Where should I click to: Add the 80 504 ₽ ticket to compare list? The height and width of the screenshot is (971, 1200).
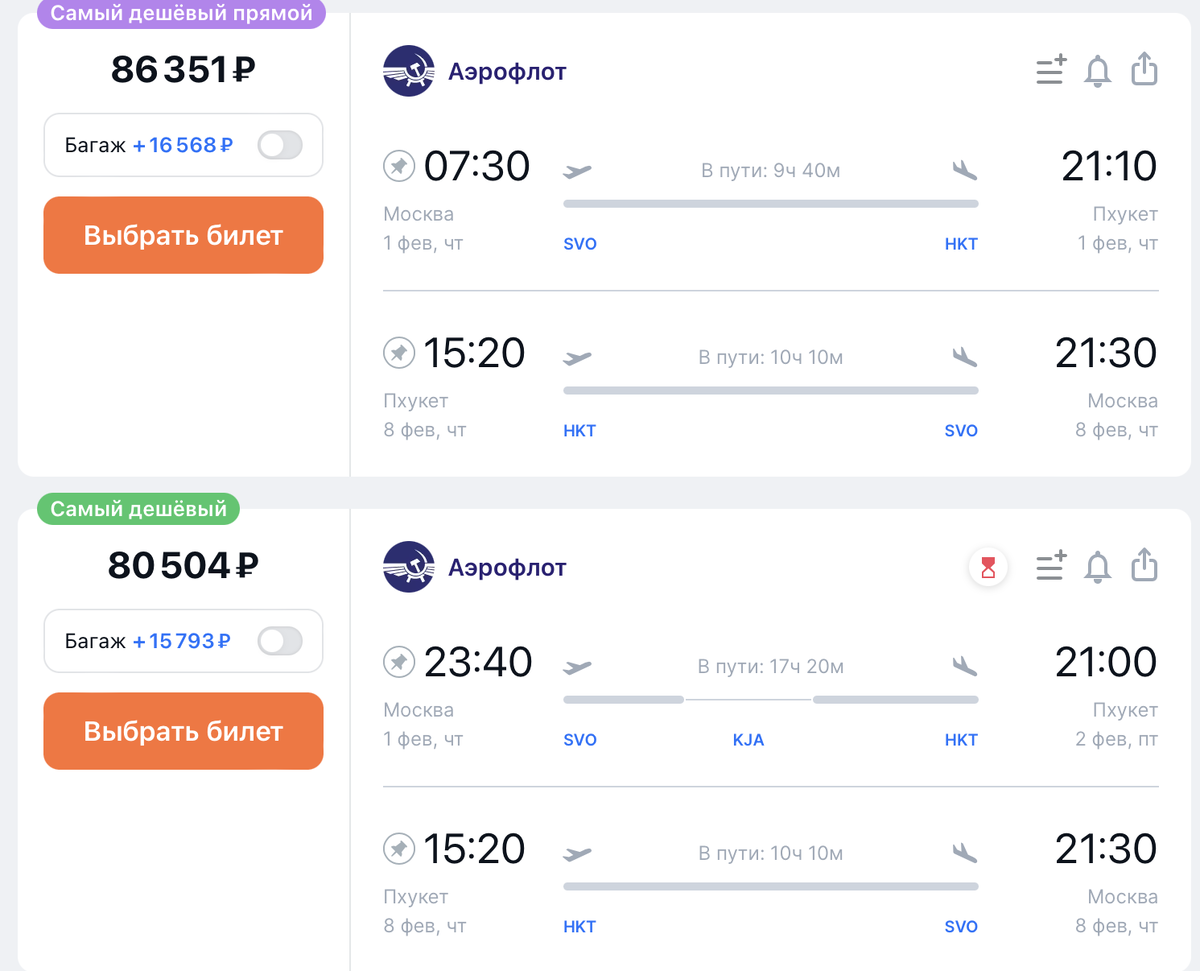click(1051, 566)
